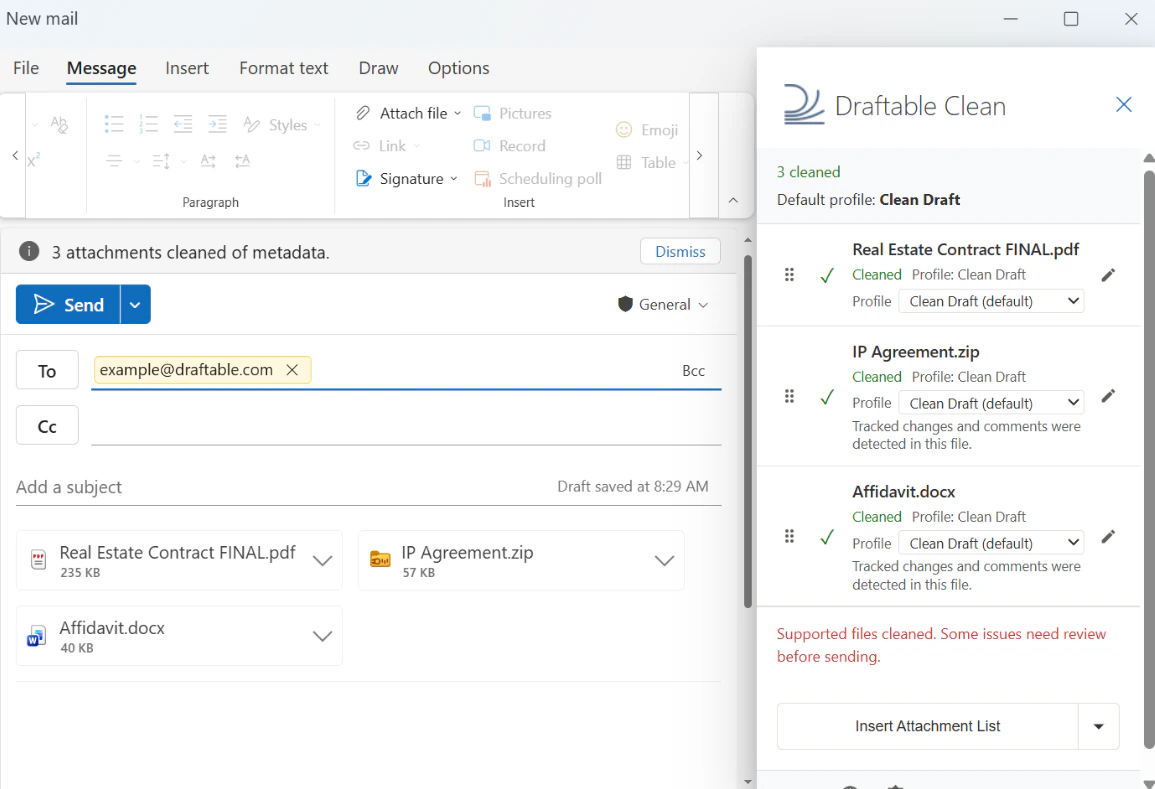Maximize the New mail window
Image resolution: width=1155 pixels, height=789 pixels.
point(1071,18)
